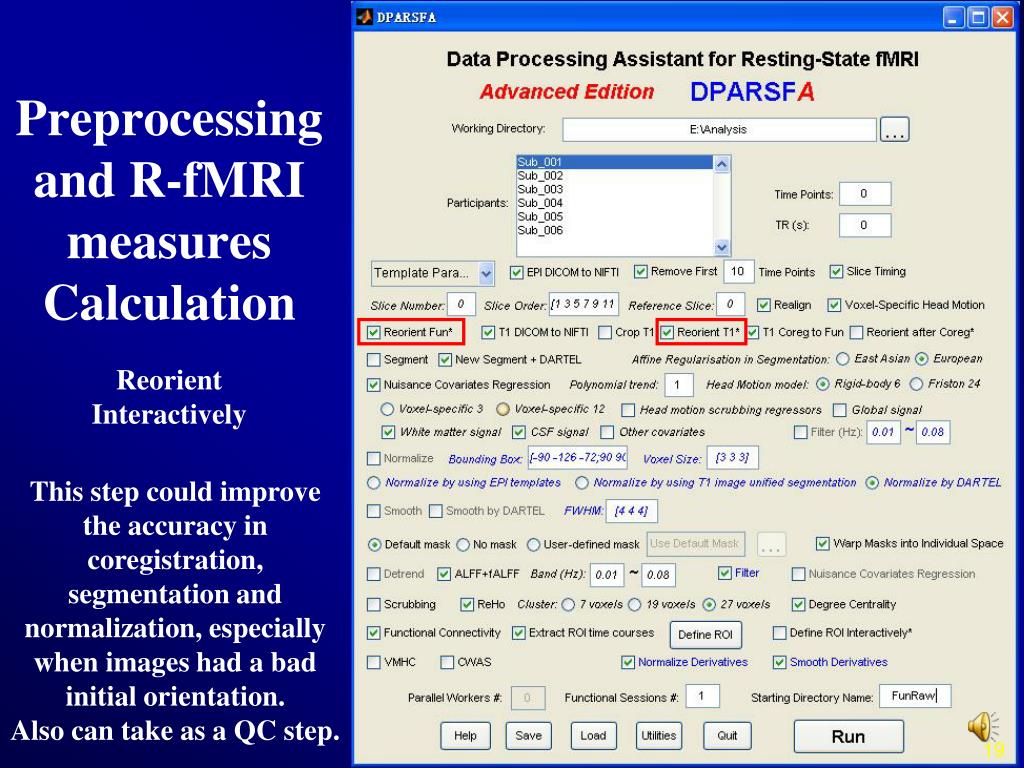The height and width of the screenshot is (768, 1024).
Task: Click the Remove First 10 value field
Action: click(x=739, y=272)
